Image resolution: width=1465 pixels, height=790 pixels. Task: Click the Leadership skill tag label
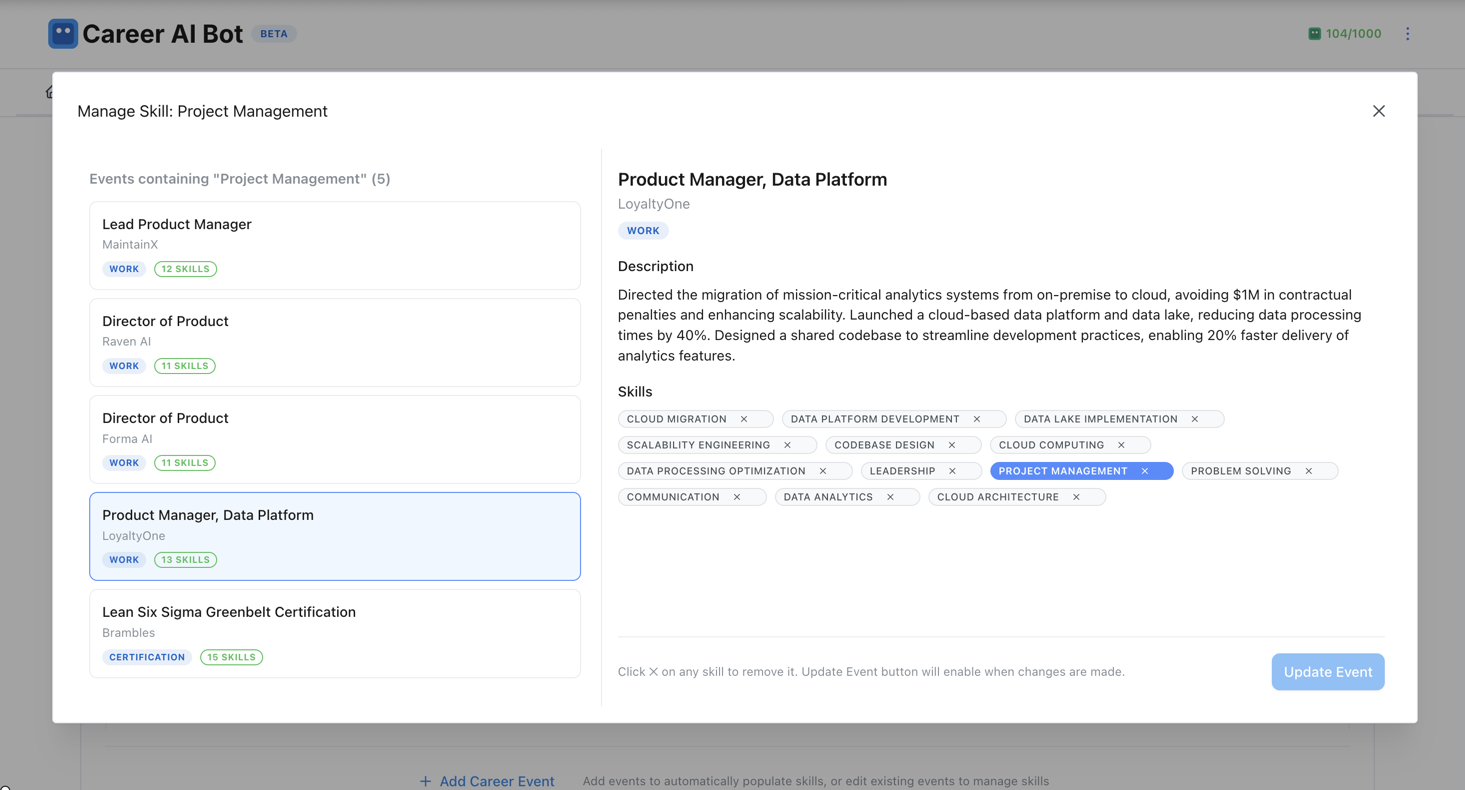coord(902,471)
